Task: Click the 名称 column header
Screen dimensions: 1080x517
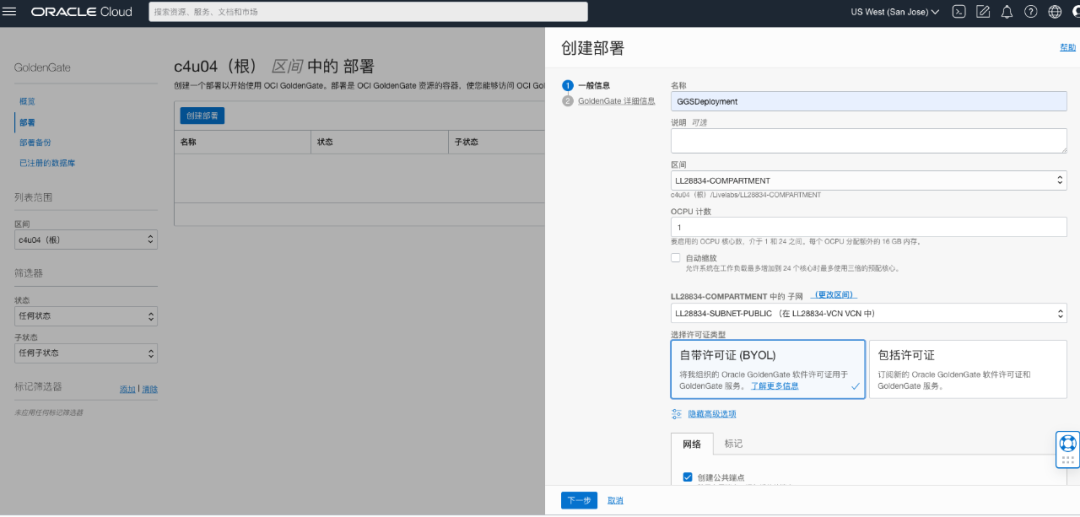Action: pyautogui.click(x=188, y=142)
